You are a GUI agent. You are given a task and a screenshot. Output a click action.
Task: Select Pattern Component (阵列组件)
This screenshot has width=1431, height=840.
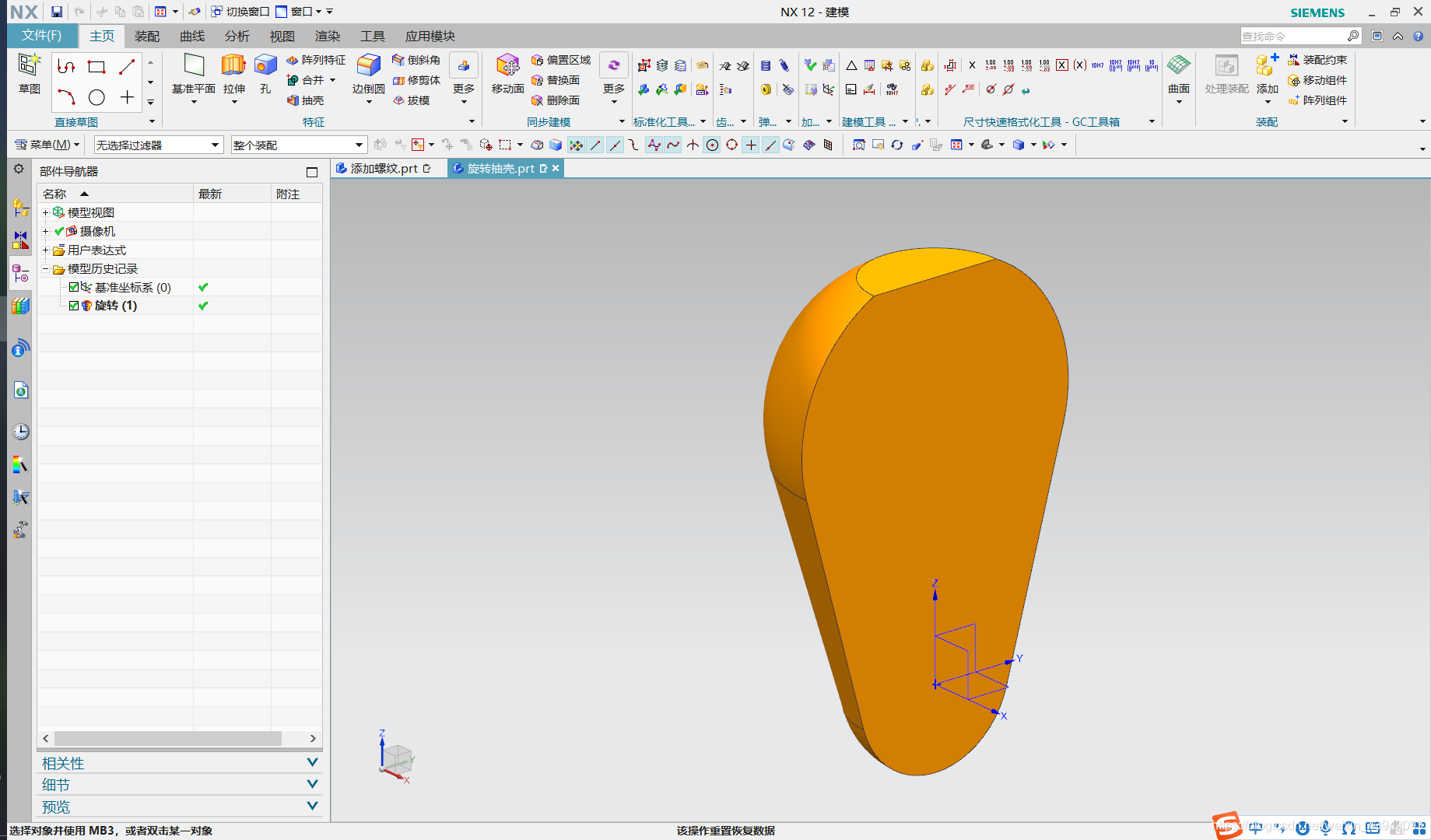1317,100
